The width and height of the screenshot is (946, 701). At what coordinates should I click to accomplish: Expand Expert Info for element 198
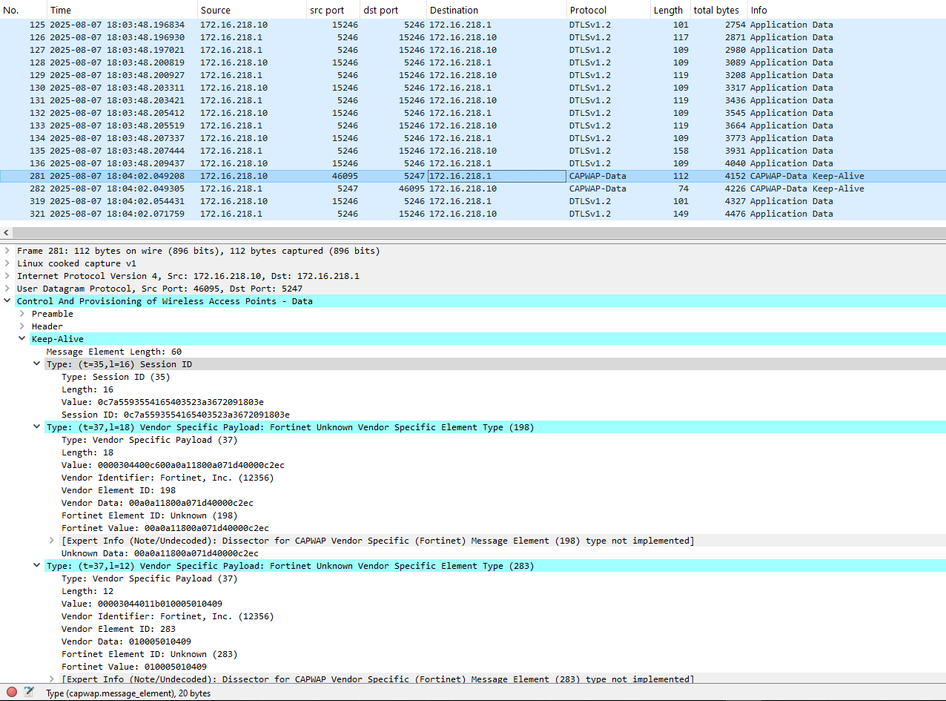pos(52,541)
